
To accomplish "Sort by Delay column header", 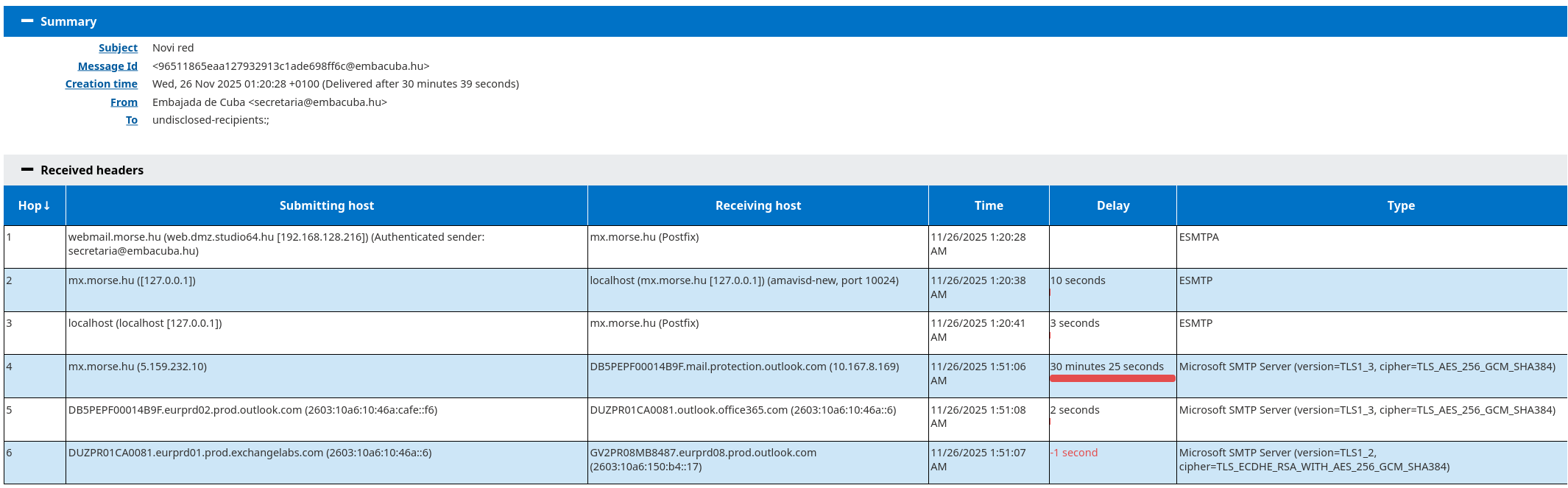I will (1113, 206).
